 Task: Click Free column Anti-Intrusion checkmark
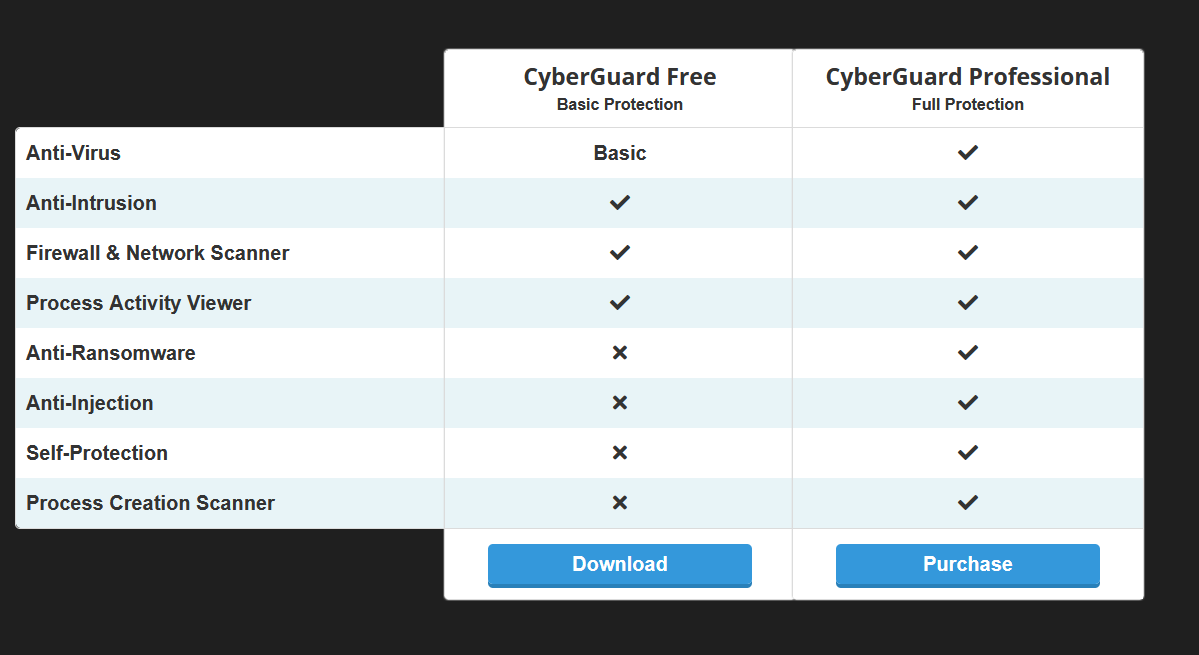pyautogui.click(x=620, y=203)
